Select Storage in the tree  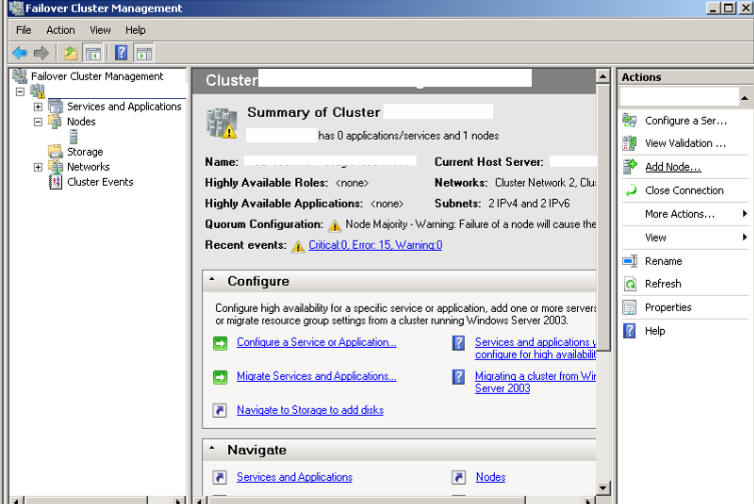click(x=85, y=152)
